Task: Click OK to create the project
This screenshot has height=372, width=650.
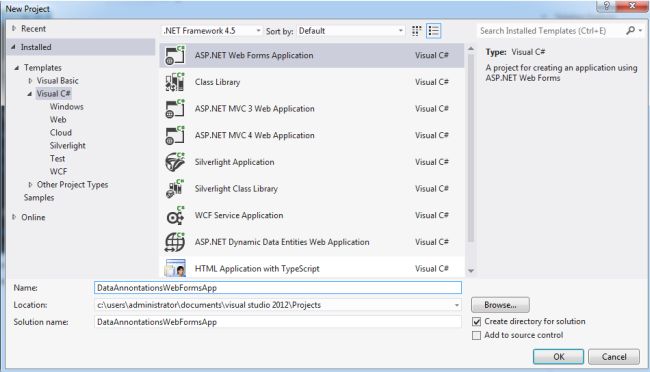Action: click(x=558, y=357)
